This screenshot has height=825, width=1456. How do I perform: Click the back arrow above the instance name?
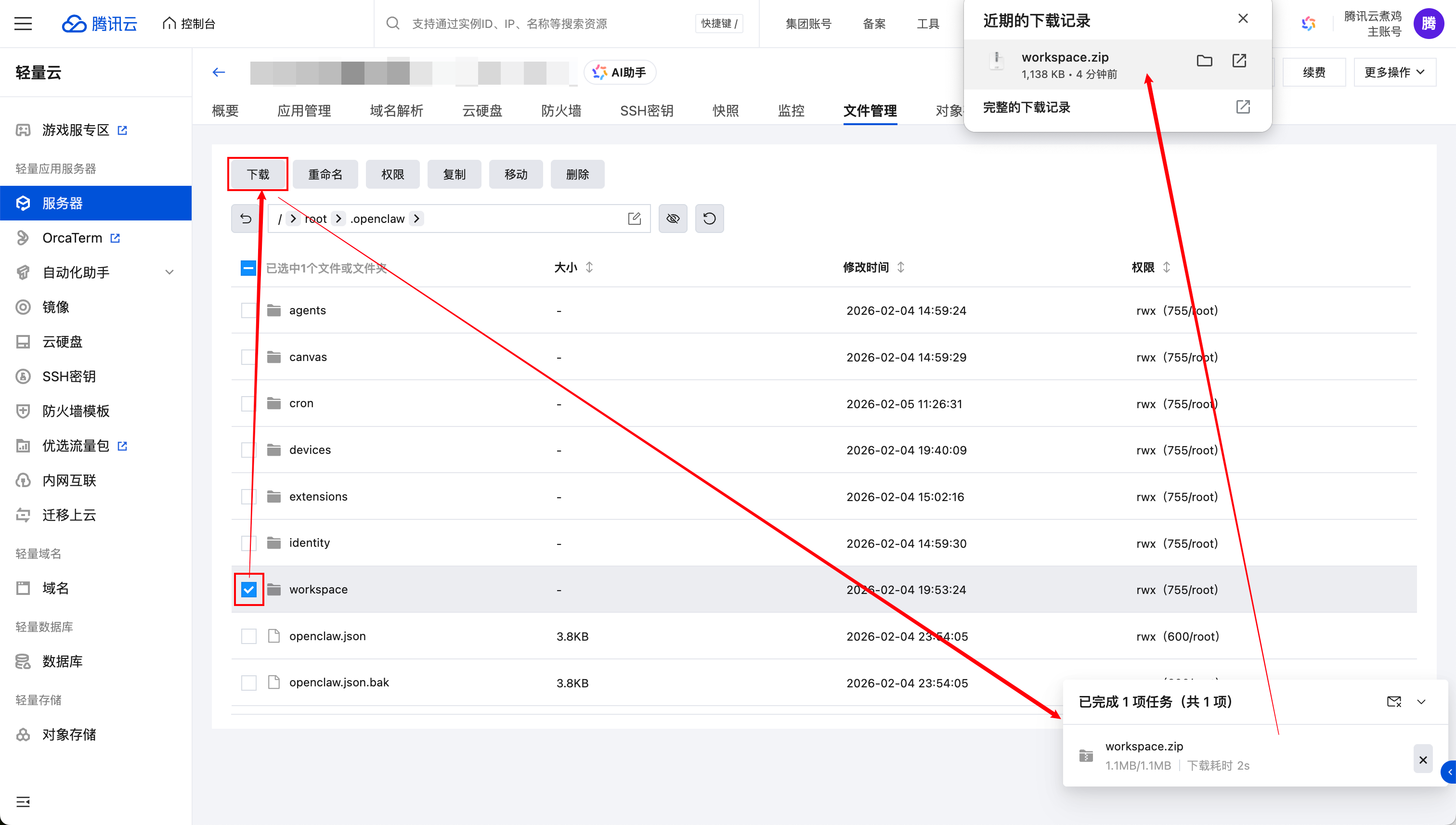click(x=219, y=72)
